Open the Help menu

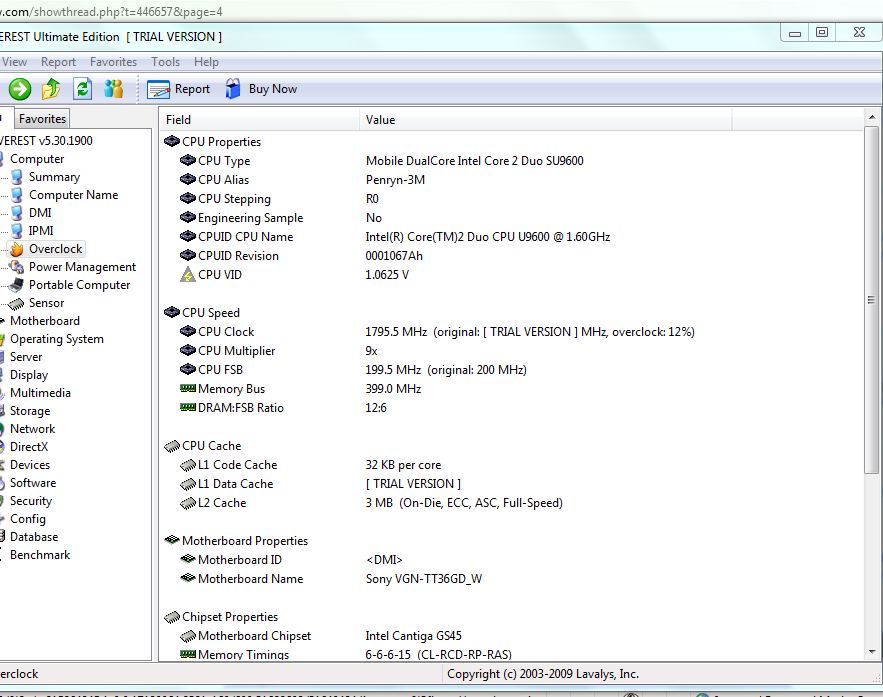tap(206, 62)
